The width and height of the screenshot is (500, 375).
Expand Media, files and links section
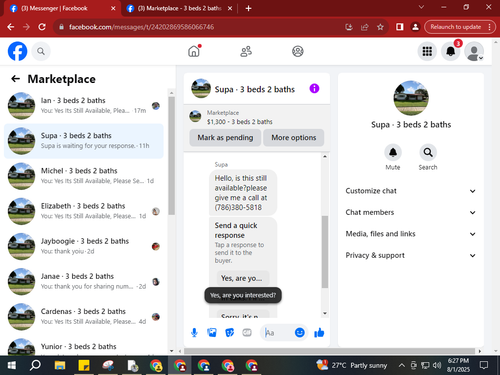411,234
